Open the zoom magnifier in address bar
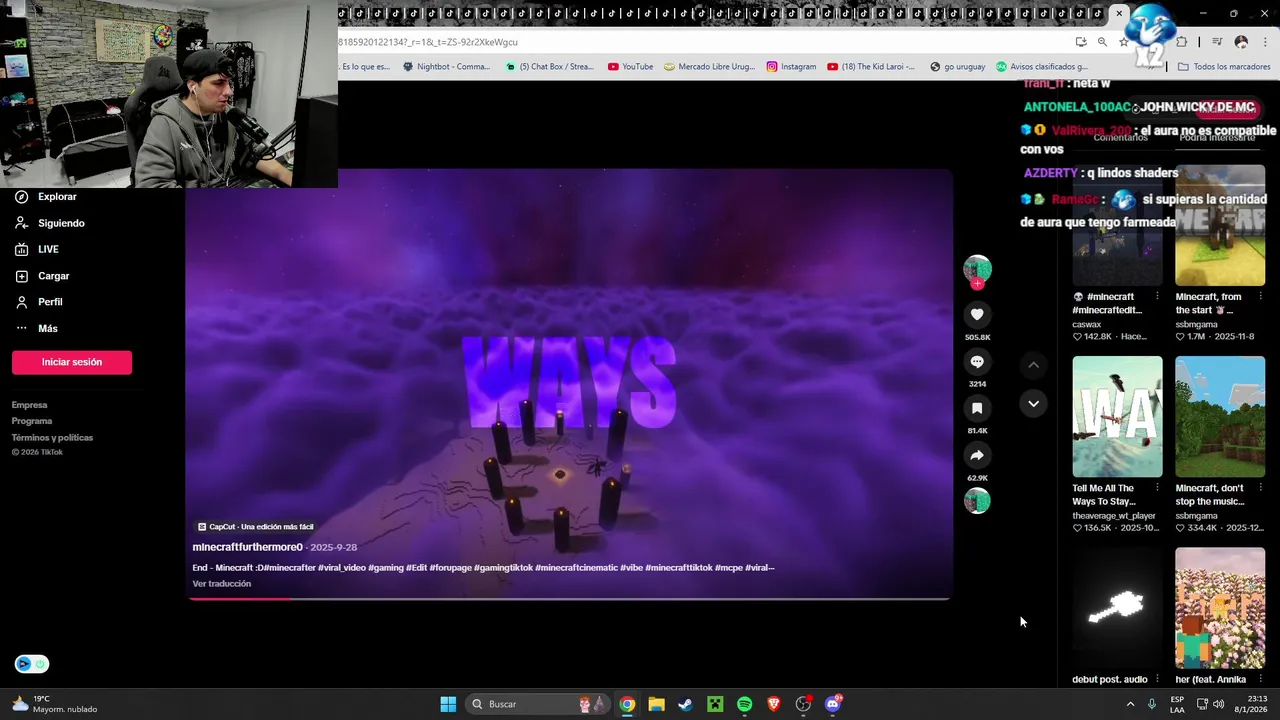Image resolution: width=1280 pixels, height=720 pixels. click(x=1102, y=42)
